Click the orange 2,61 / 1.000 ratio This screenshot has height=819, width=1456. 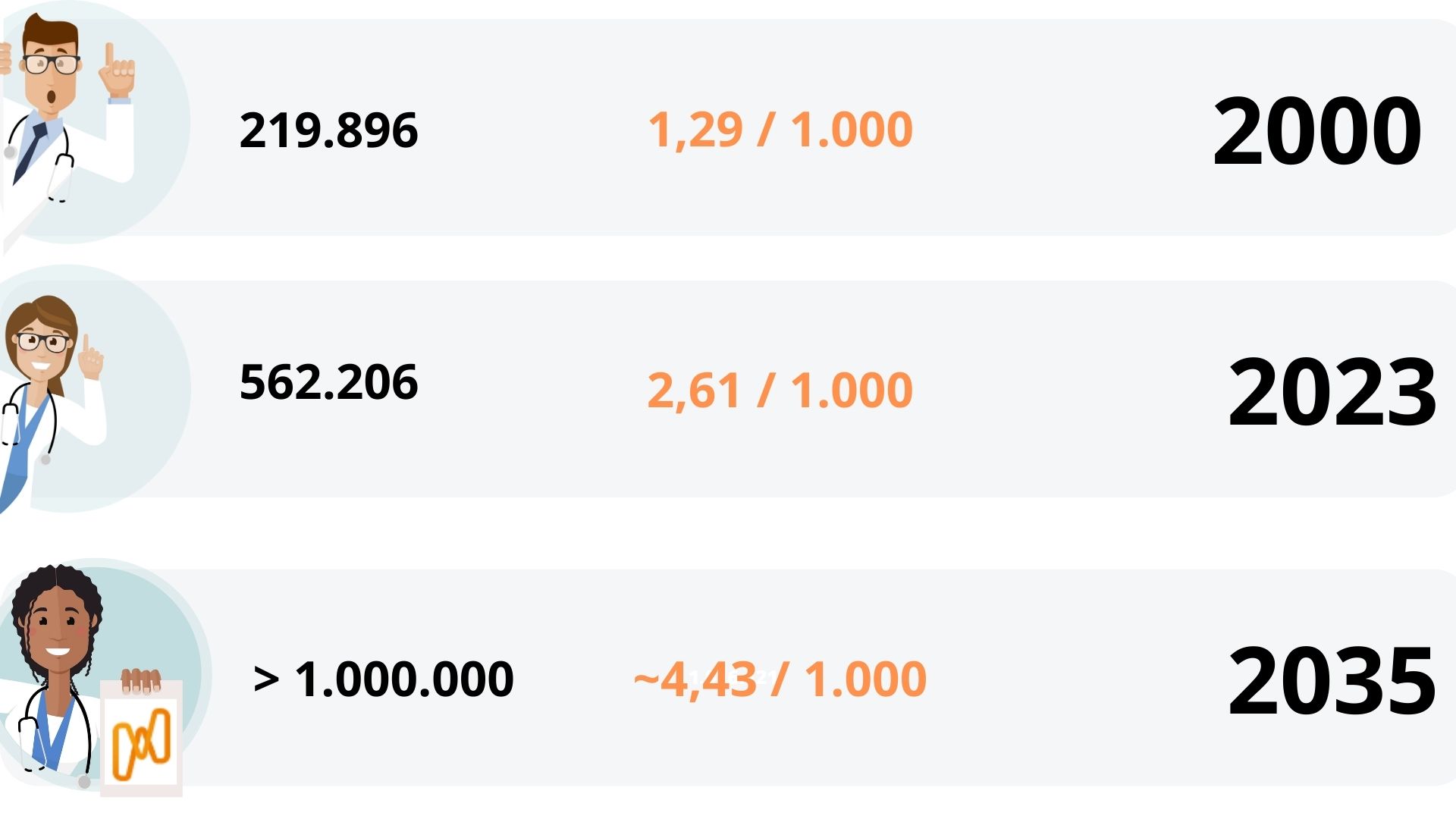(780, 391)
